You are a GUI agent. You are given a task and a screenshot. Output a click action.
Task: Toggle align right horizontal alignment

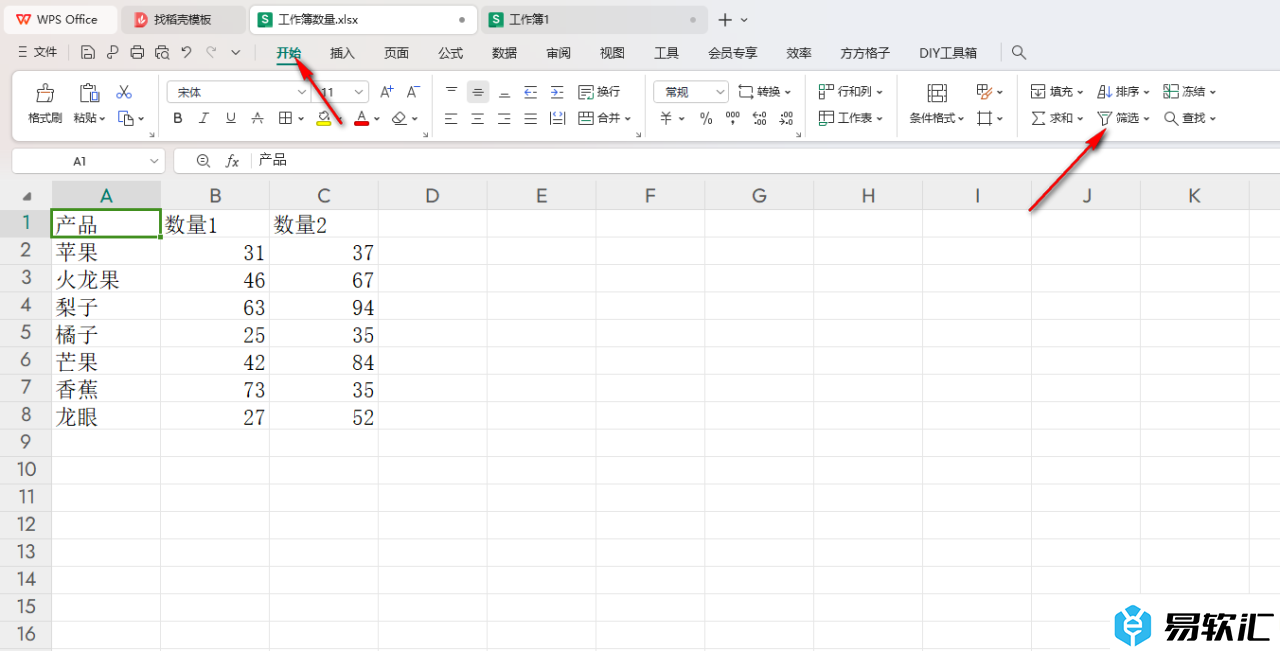[x=504, y=118]
